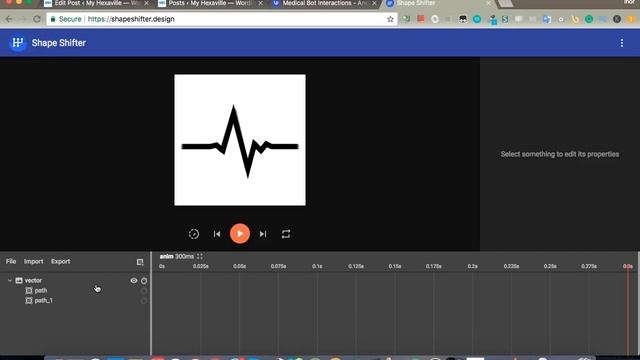Open the File menu
The image size is (640, 360).
[11, 261]
